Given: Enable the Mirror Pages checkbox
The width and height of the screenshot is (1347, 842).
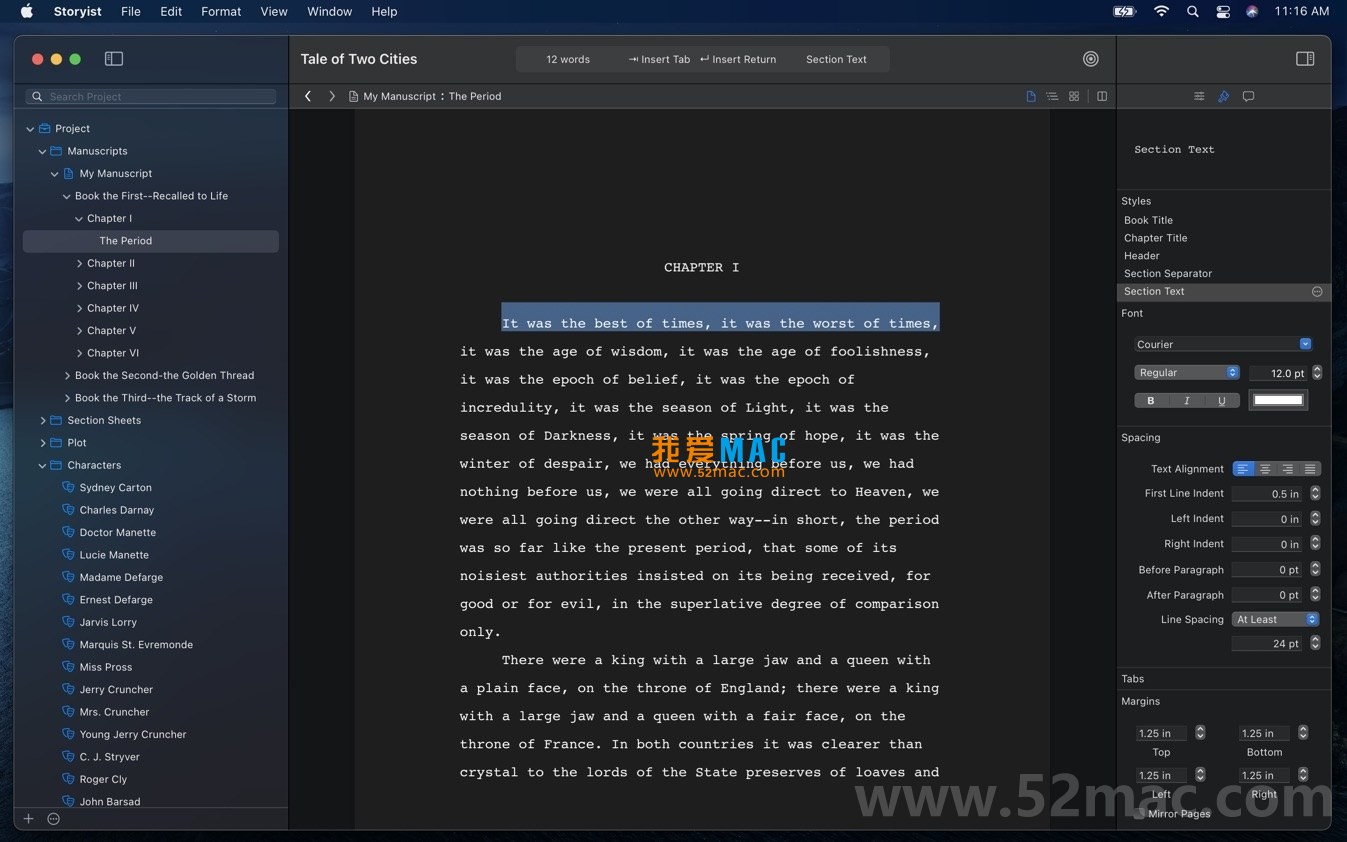Looking at the screenshot, I should 1140,814.
